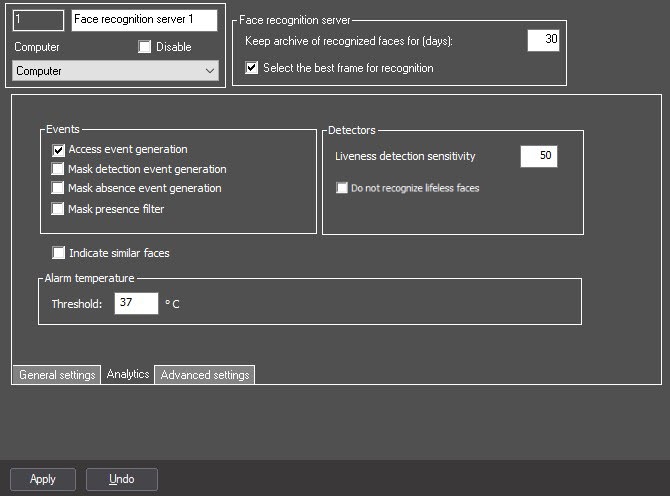
Task: Enable the Disable checkbox
Action: pos(144,47)
